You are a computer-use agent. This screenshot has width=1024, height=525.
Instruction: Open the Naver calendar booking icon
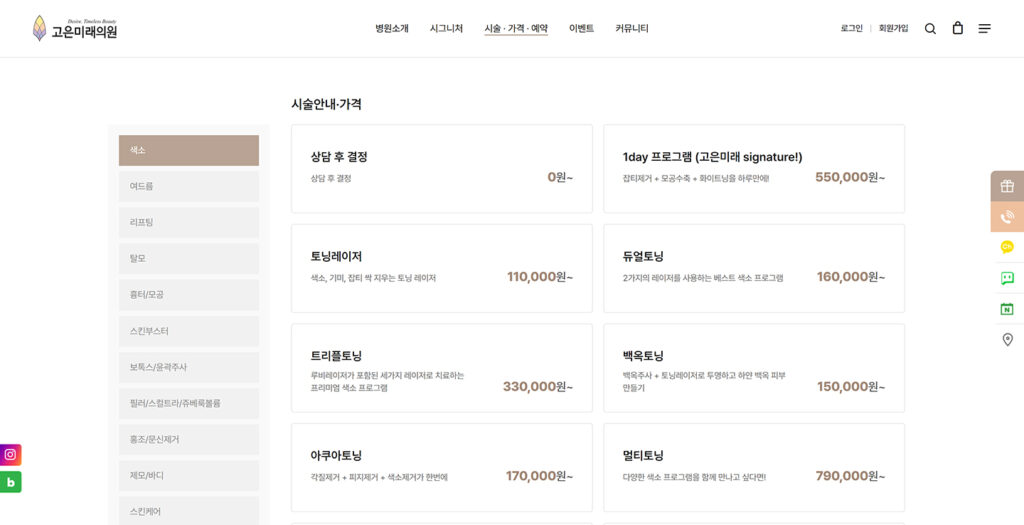[1007, 309]
